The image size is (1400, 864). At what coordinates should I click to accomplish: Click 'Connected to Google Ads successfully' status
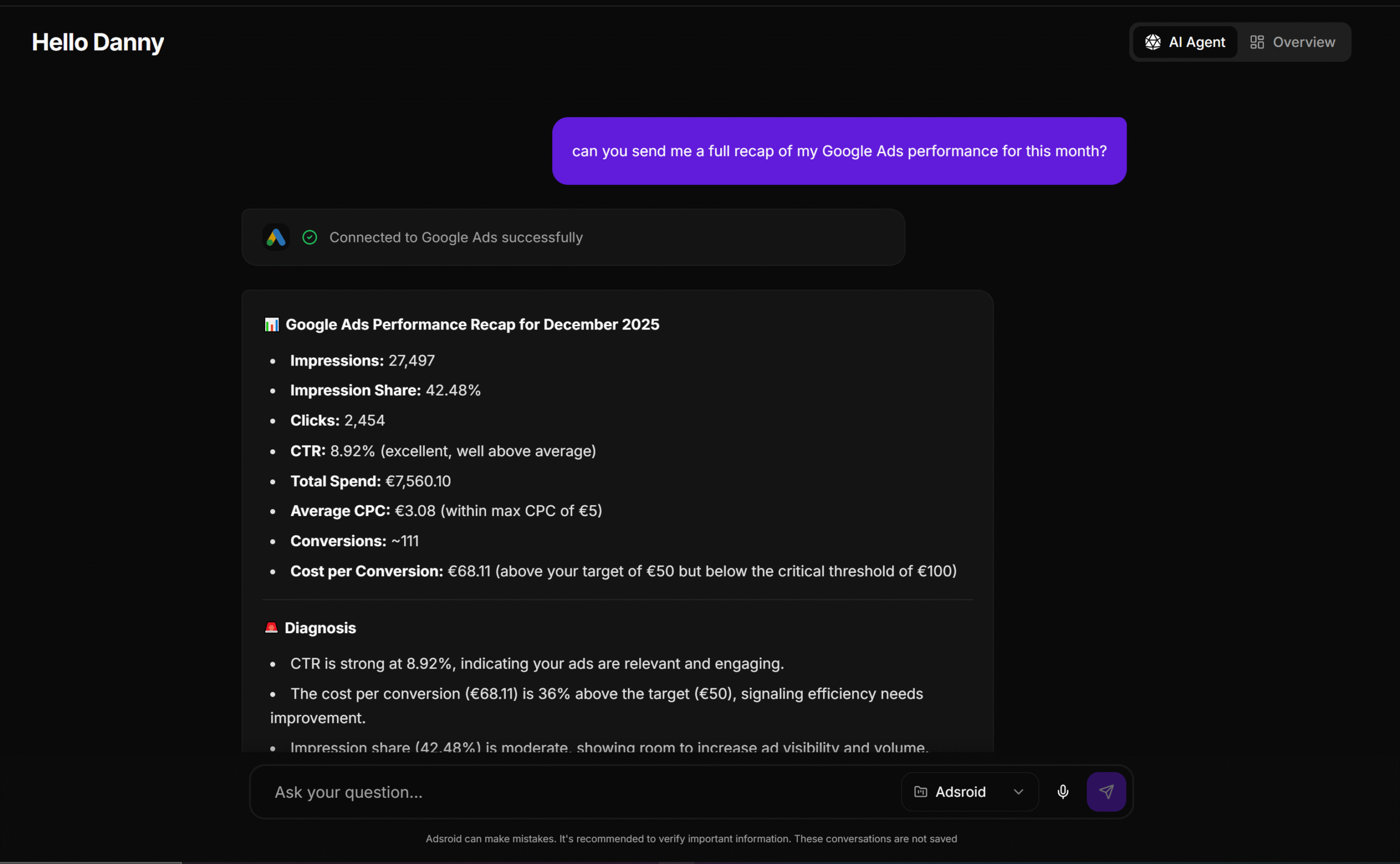[456, 237]
